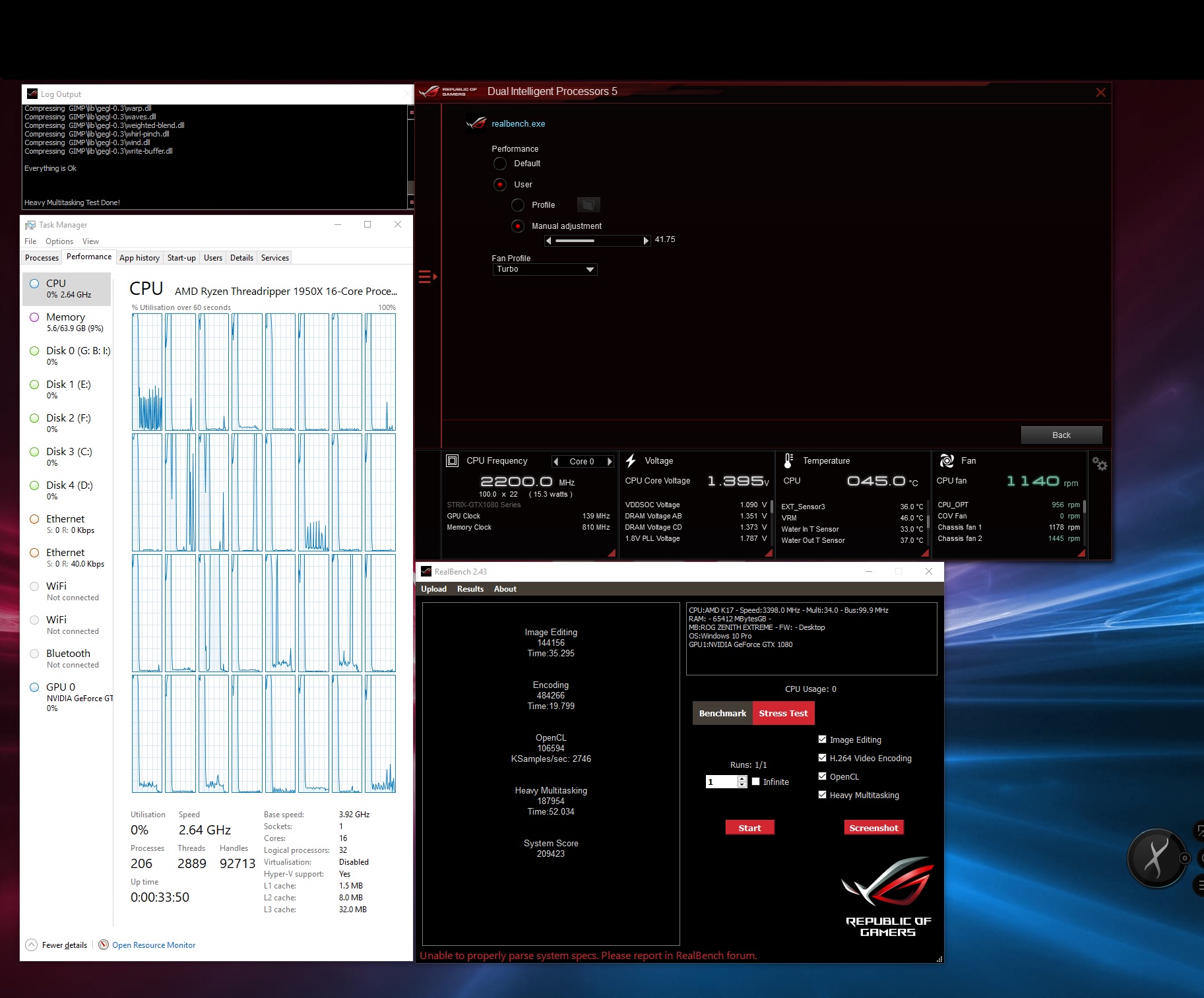The height and width of the screenshot is (998, 1204).
Task: Select the CPU item in Task Manager sidebar
Action: tap(67, 289)
